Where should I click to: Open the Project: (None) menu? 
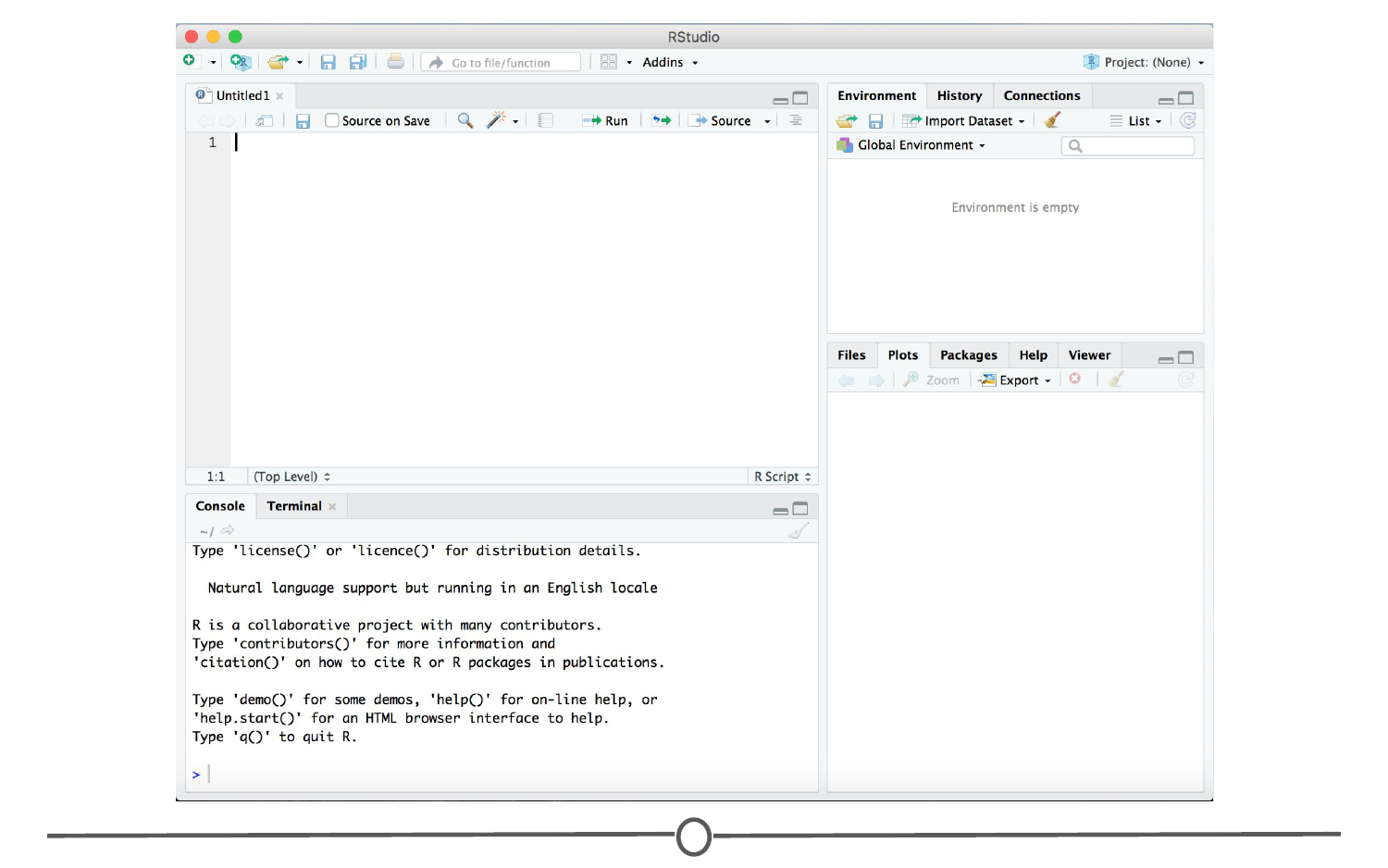coord(1147,62)
